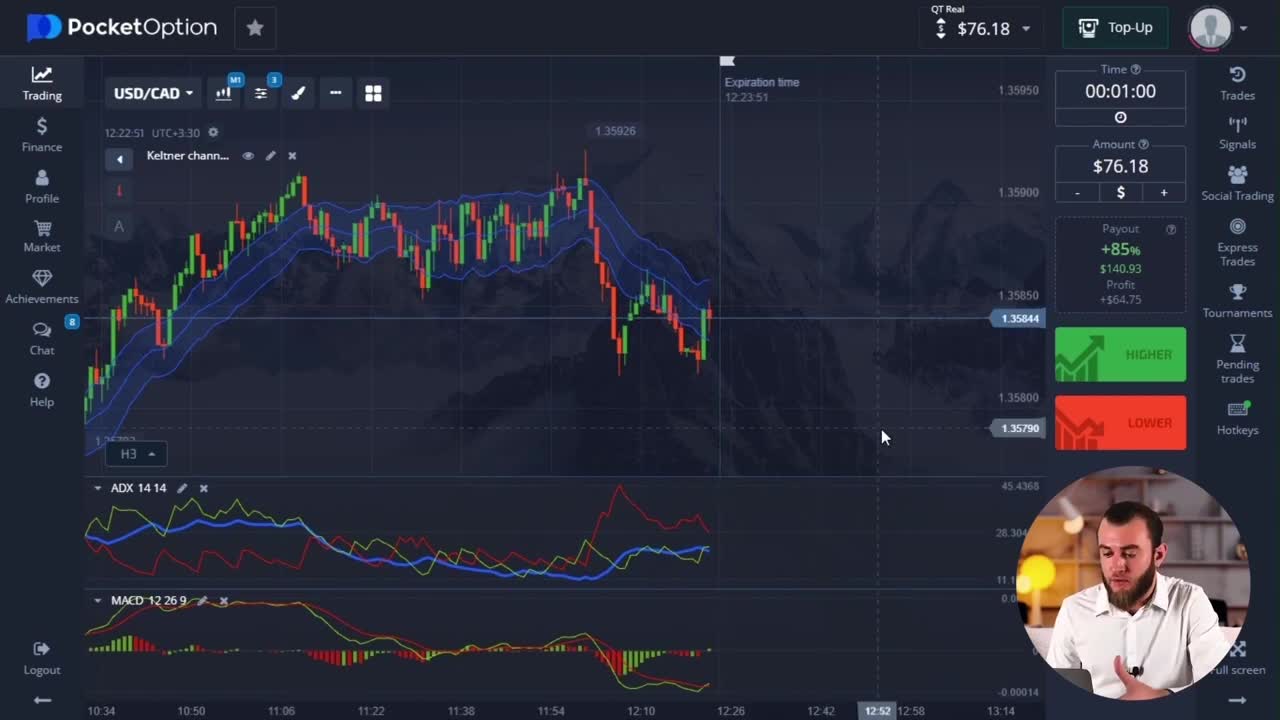
Task: Expand the H3 timeframe selector
Action: pyautogui.click(x=137, y=454)
